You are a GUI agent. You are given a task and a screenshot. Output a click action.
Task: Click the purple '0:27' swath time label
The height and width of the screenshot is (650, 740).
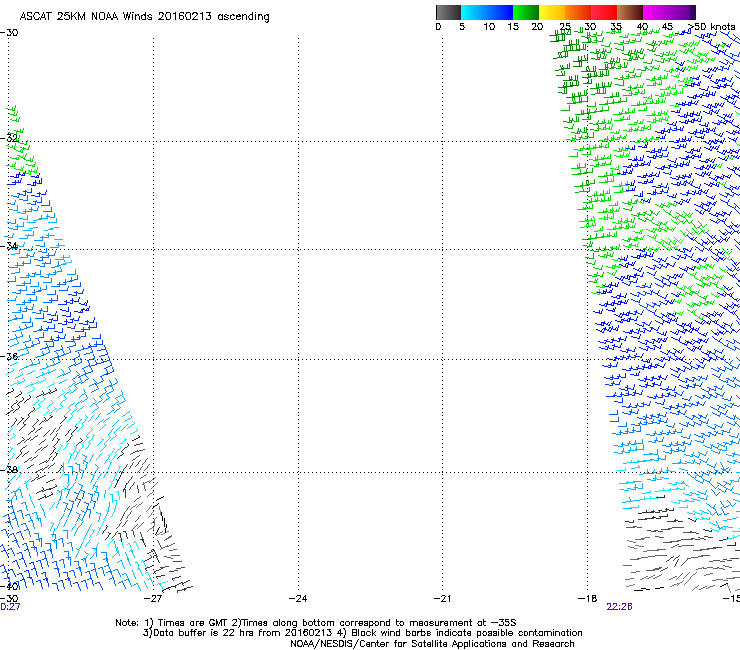click(10, 607)
